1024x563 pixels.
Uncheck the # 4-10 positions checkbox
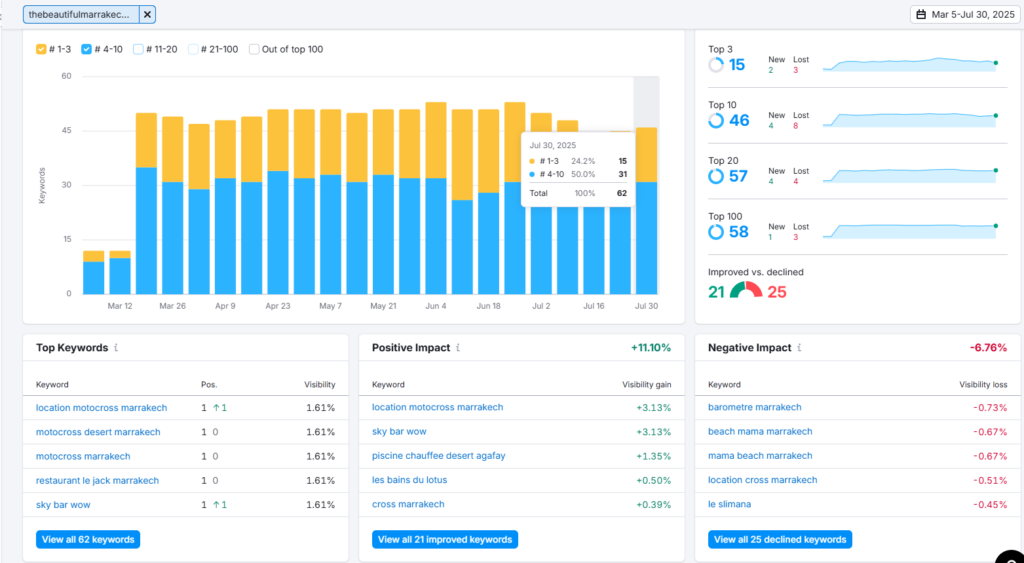86,49
